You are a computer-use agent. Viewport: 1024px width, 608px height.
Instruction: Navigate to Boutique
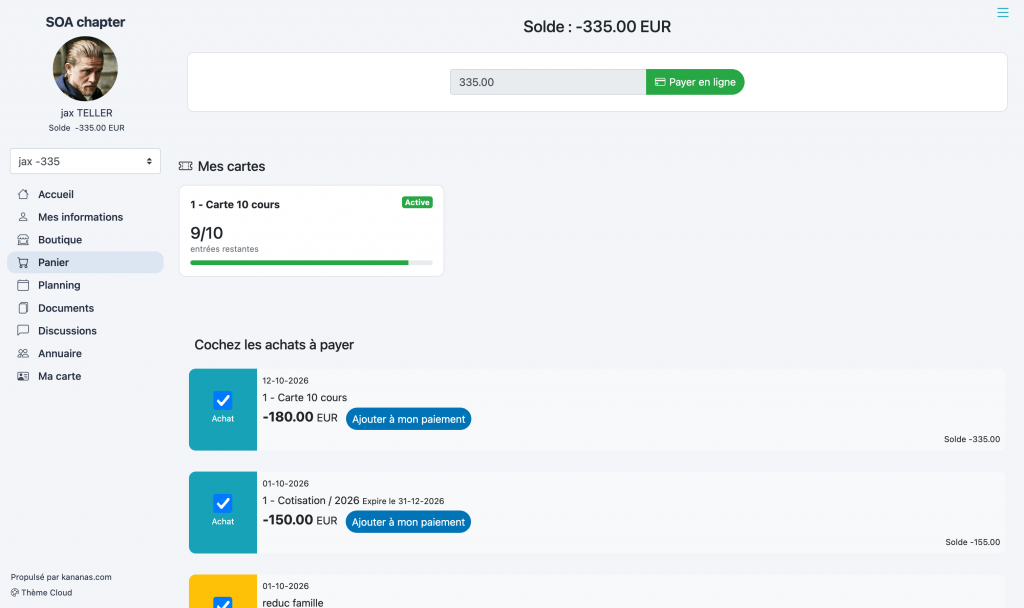coord(85,240)
